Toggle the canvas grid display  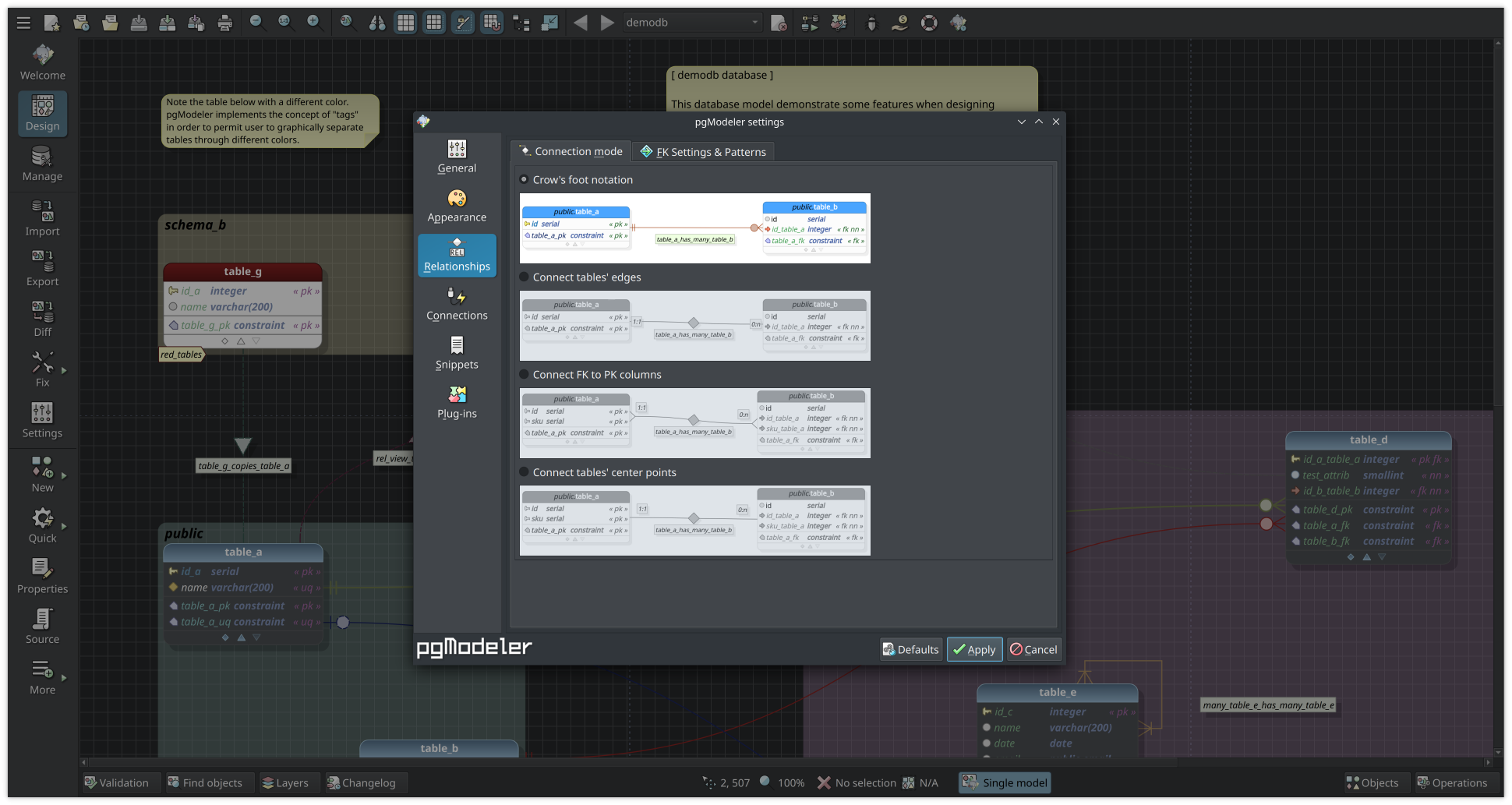pyautogui.click(x=406, y=23)
